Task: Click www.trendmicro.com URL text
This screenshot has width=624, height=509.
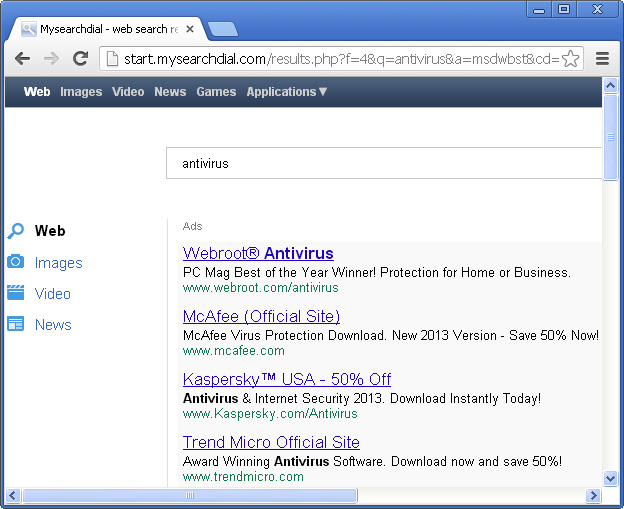Action: [x=243, y=476]
